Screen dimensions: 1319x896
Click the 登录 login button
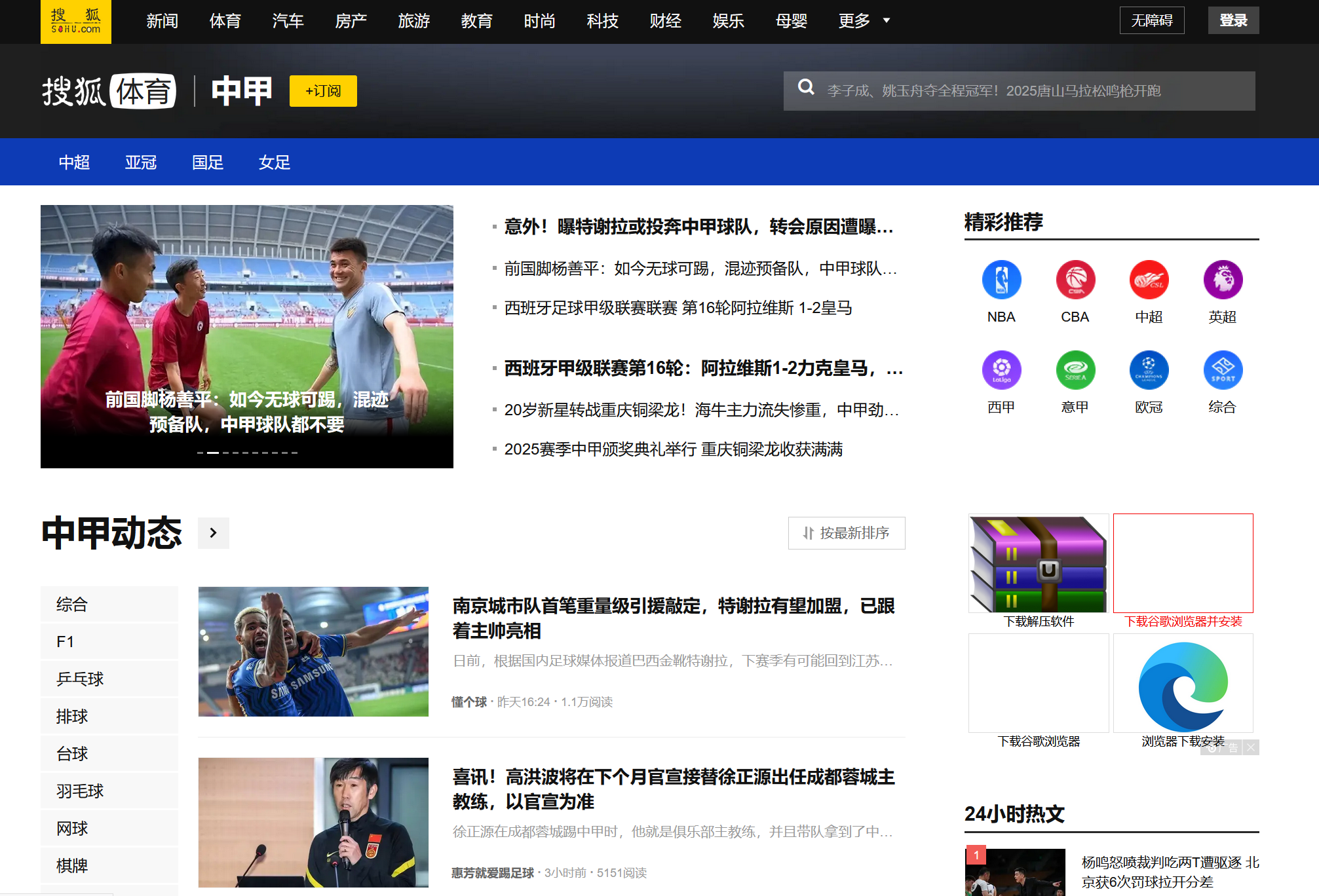click(1233, 20)
